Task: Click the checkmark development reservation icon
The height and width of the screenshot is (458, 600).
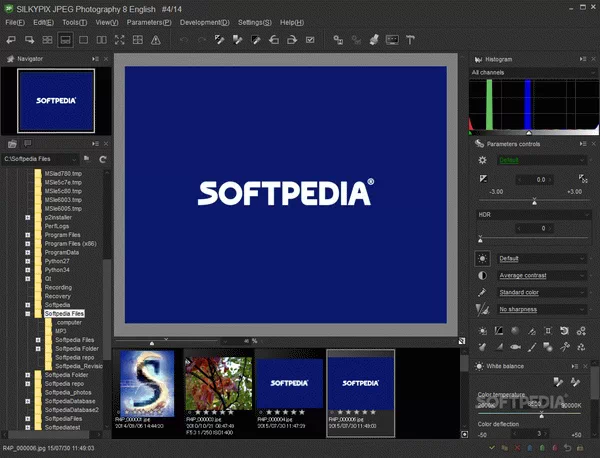Action: (310, 40)
